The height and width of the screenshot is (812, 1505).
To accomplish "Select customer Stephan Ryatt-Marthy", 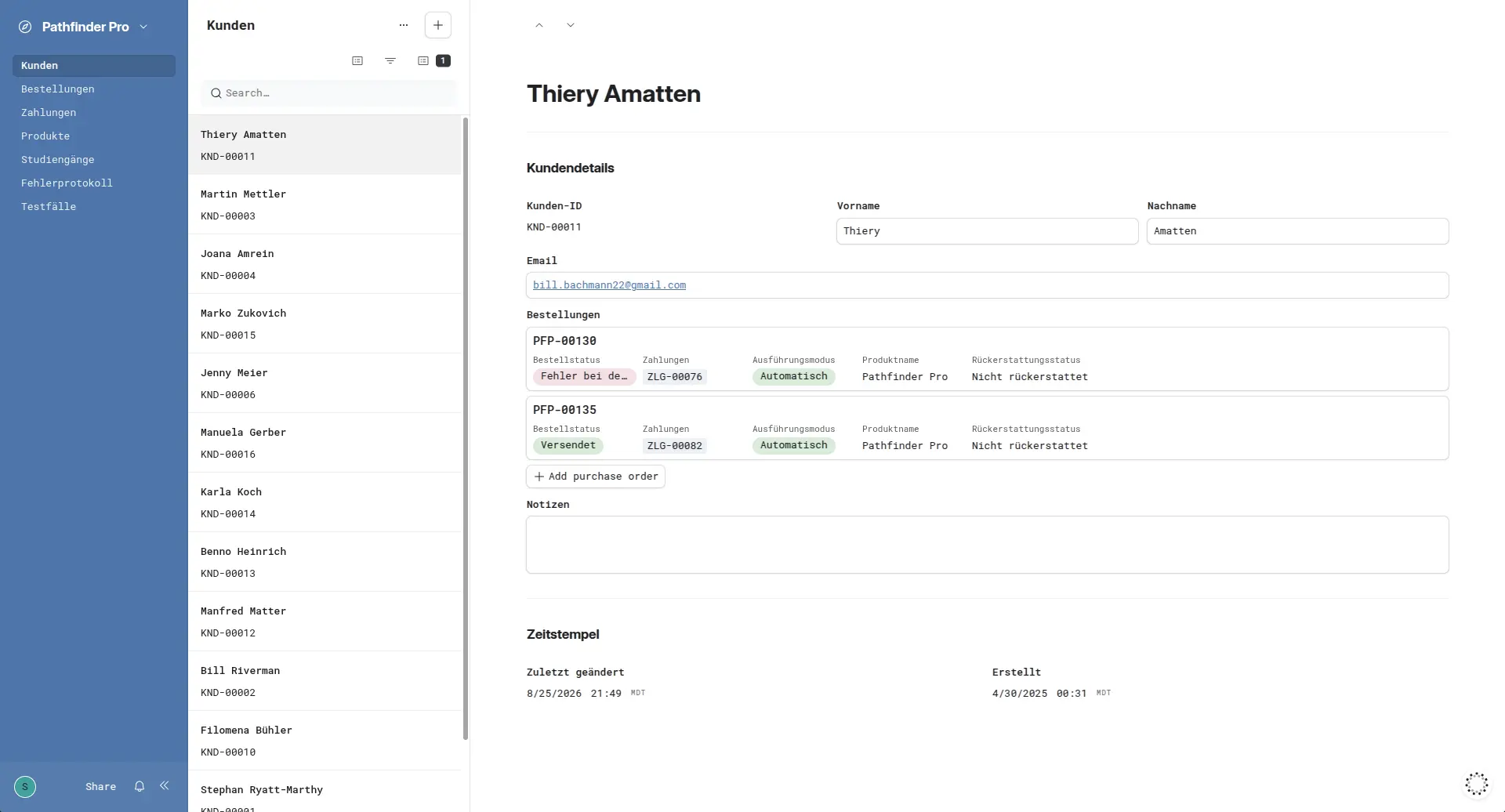I will tap(325, 792).
